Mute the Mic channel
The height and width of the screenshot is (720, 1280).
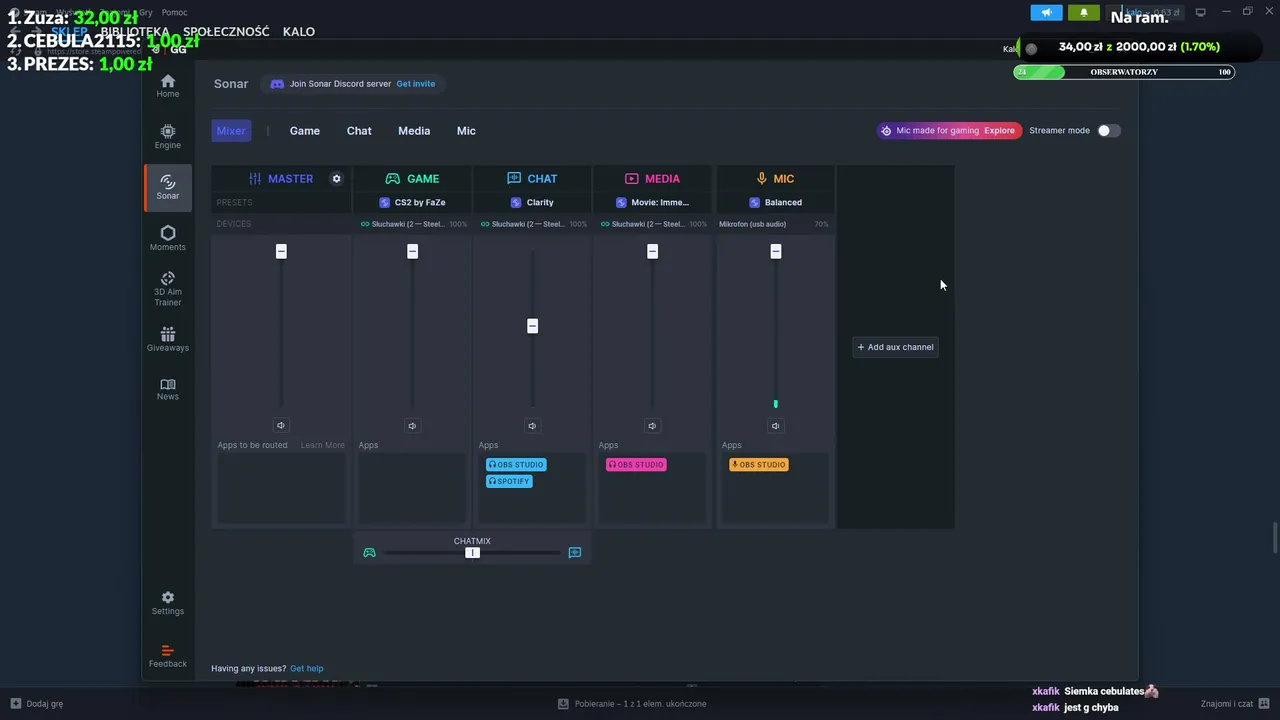(x=775, y=426)
